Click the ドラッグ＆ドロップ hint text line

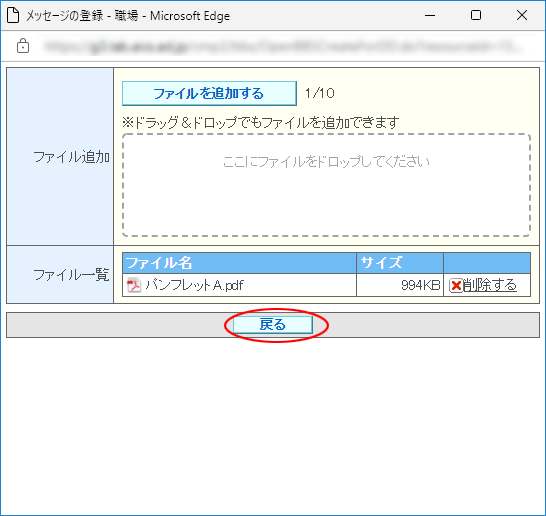pos(261,123)
